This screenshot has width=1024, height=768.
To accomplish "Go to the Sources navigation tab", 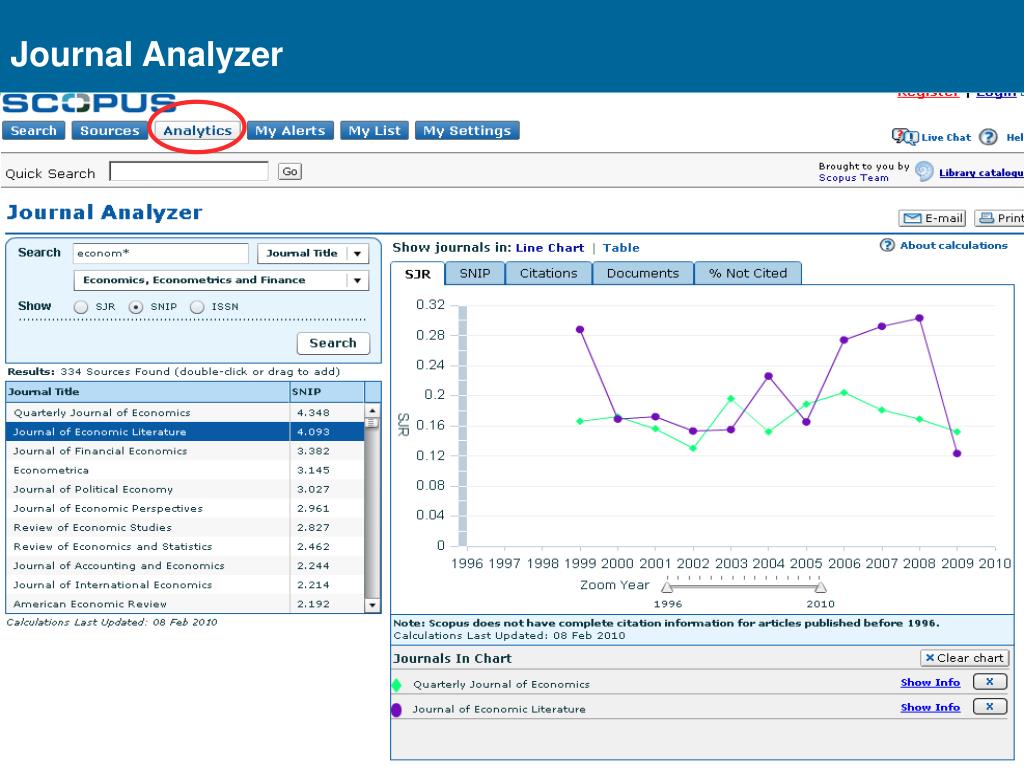I will tap(110, 131).
